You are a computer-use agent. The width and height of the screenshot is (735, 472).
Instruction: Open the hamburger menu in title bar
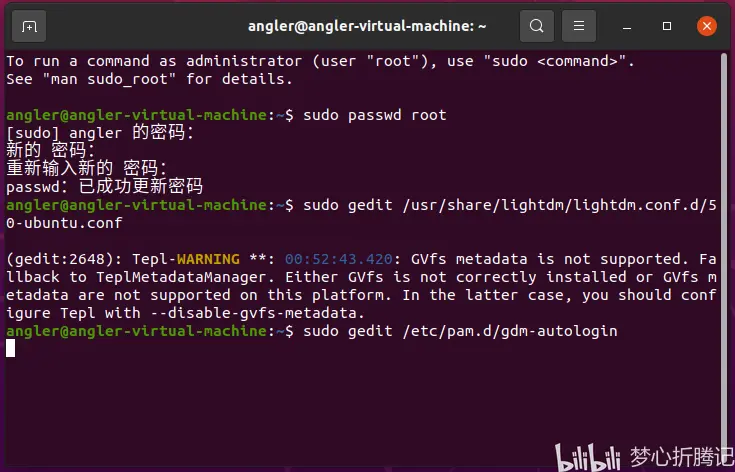(578, 26)
